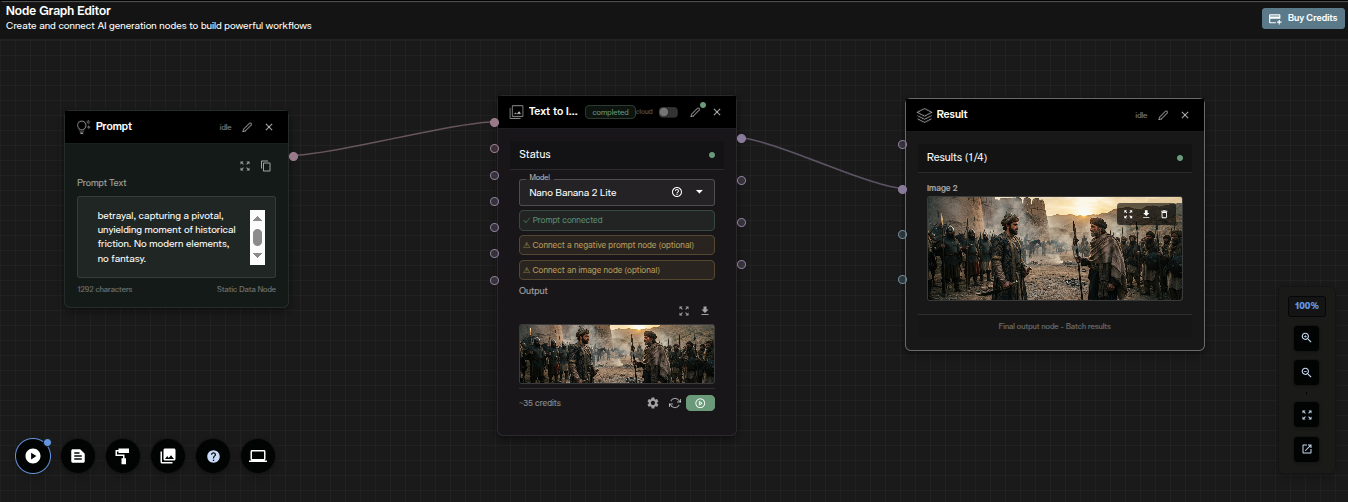Screen dimensions: 1348x502
Task: Close the Result node
Action: (x=1185, y=115)
